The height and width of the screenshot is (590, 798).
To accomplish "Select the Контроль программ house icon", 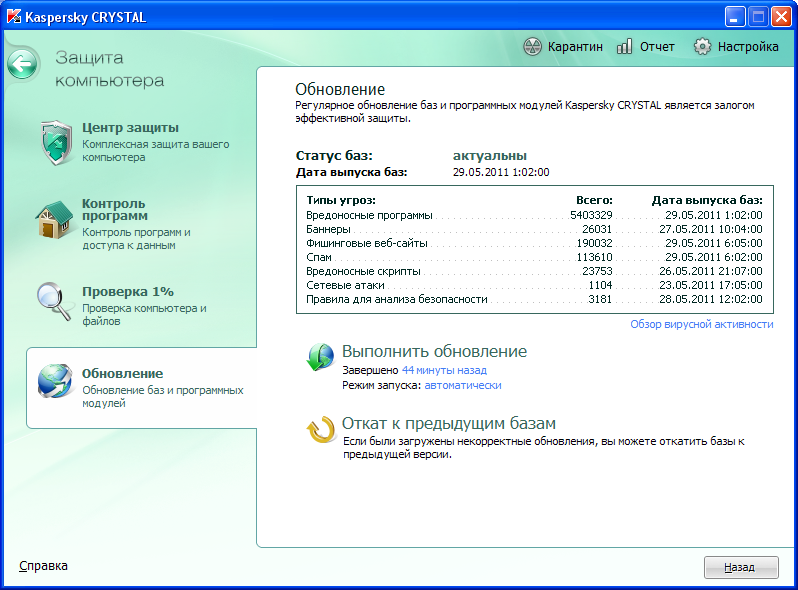I will tap(54, 220).
